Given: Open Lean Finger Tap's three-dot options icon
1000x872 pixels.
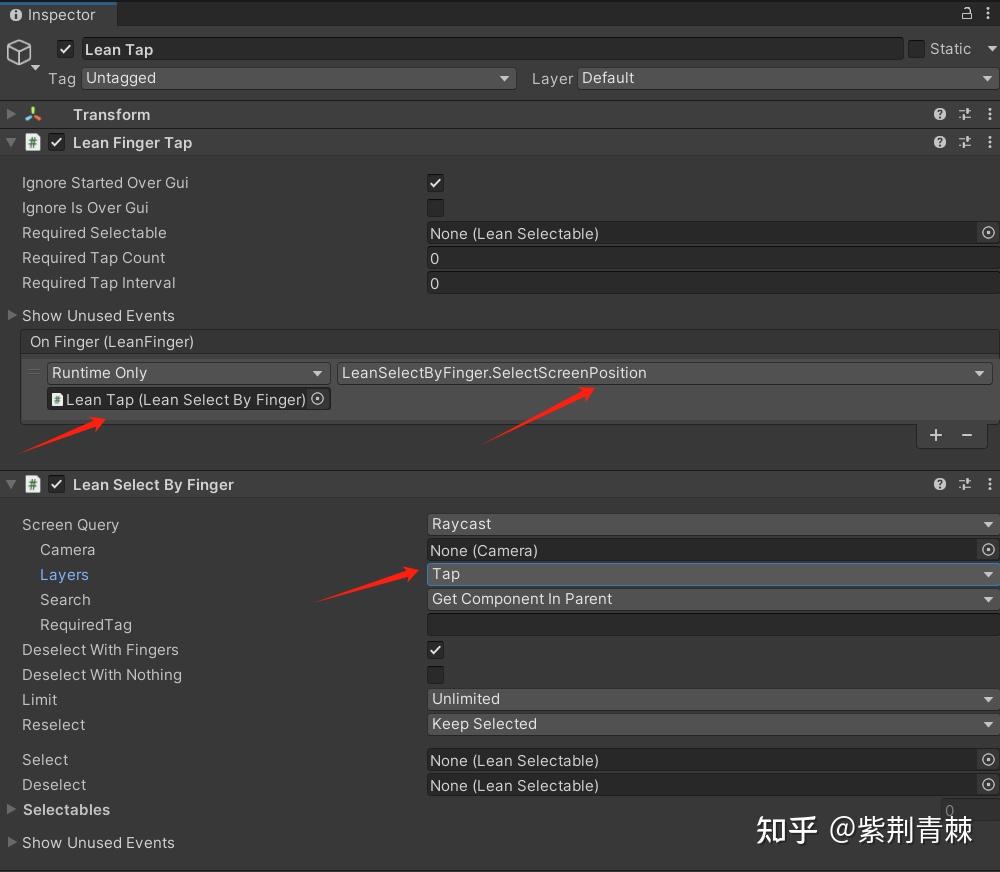Looking at the screenshot, I should 990,142.
